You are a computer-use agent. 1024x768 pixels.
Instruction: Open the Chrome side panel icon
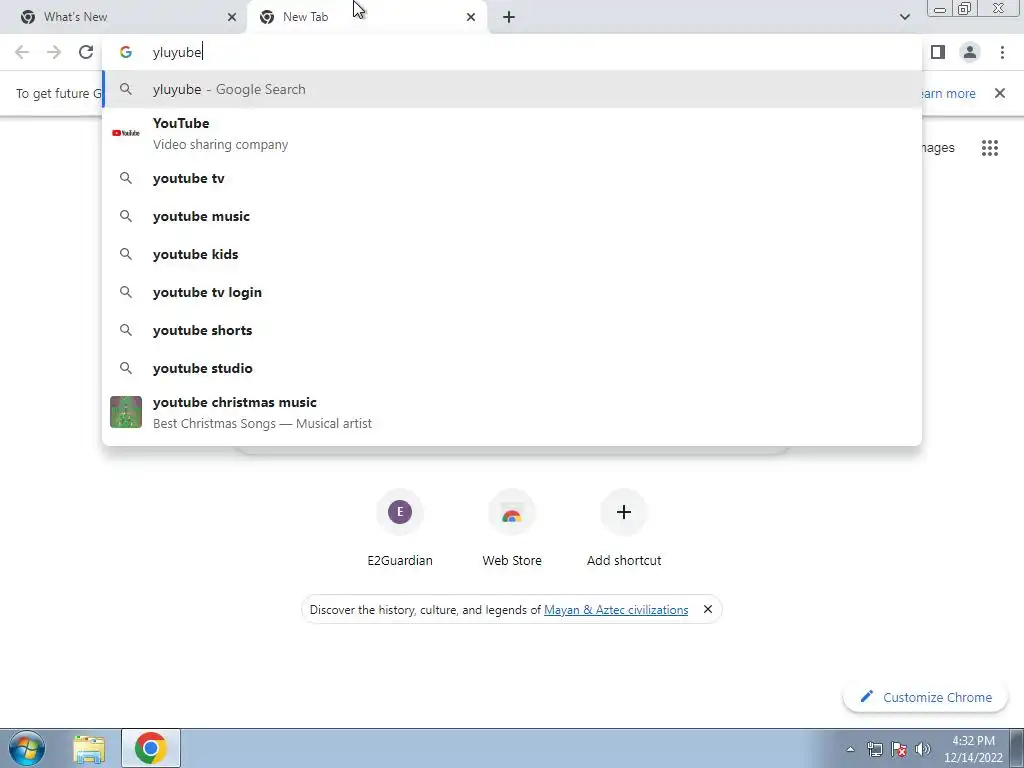coord(938,52)
